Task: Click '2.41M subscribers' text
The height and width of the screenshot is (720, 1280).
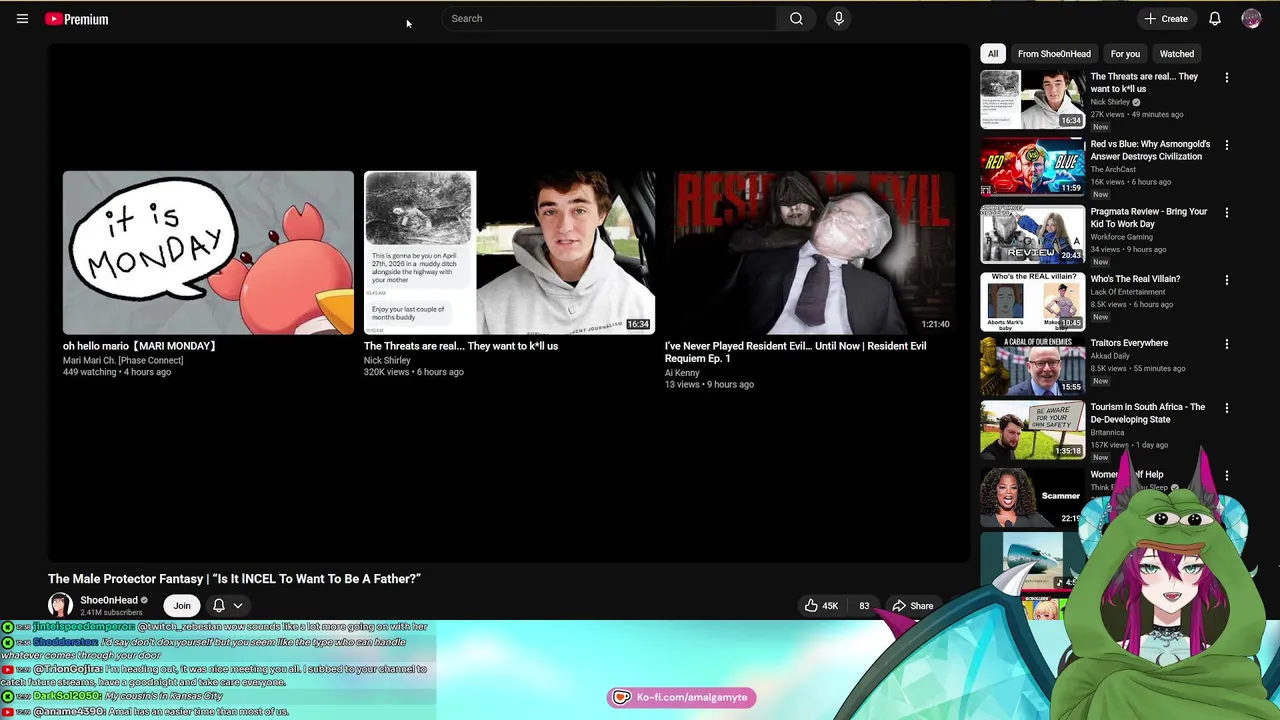Action: [111, 612]
